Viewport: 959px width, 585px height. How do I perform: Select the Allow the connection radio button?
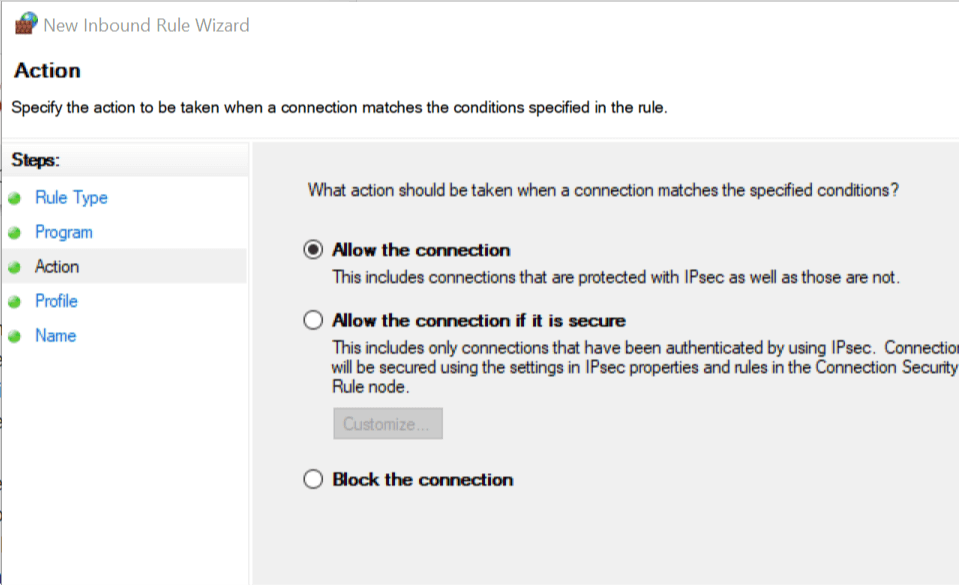(x=314, y=250)
